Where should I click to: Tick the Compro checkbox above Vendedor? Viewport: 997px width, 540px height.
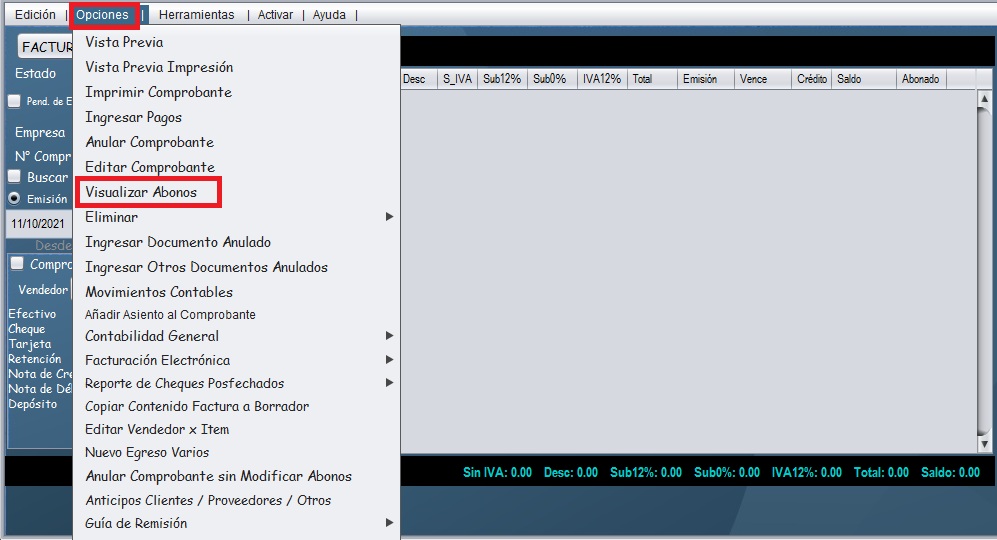(16, 265)
